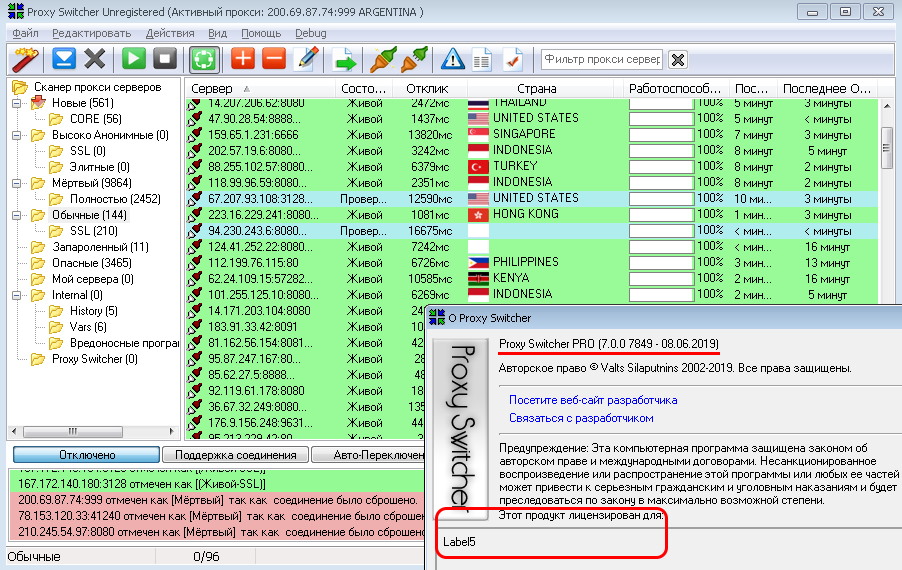Sort by the Сервер column header

[x=261, y=89]
